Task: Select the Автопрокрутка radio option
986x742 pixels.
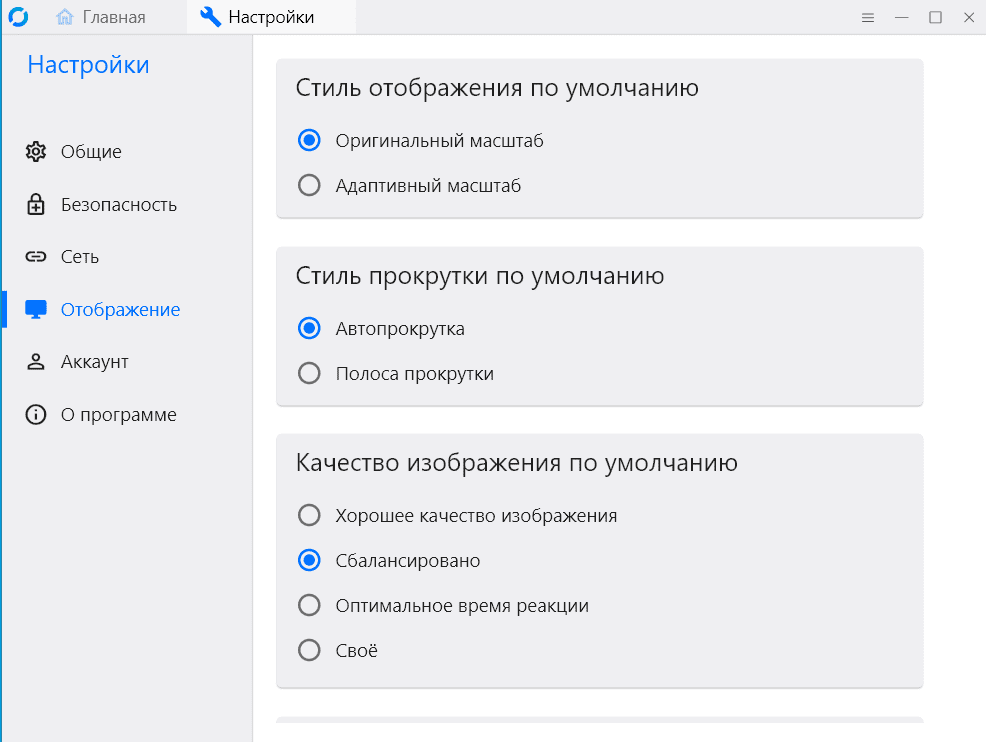Action: click(310, 329)
